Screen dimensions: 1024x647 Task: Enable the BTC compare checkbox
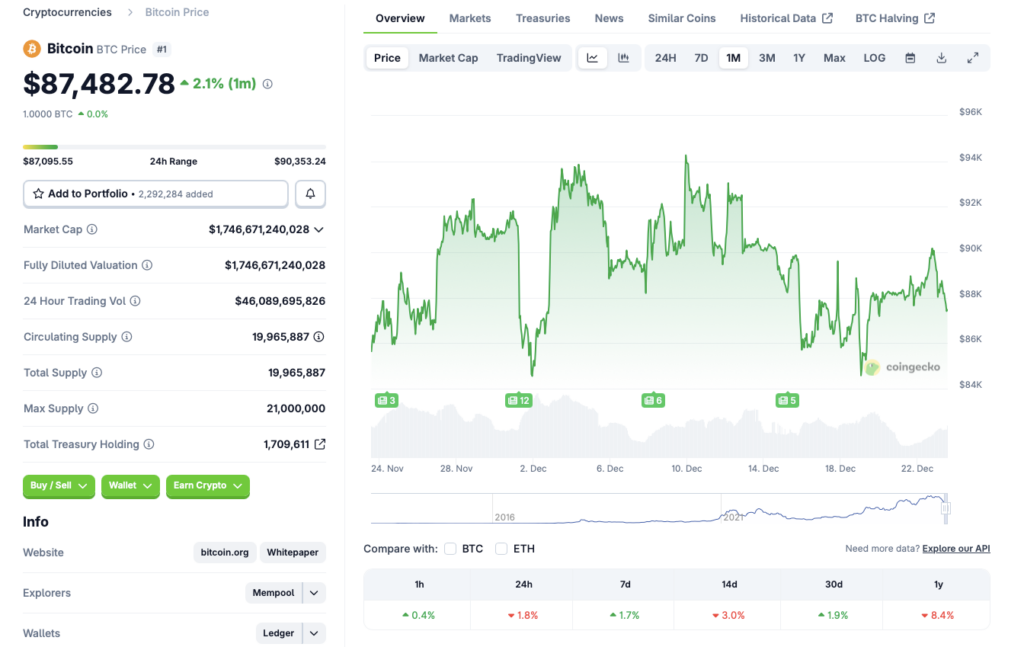[x=450, y=548]
